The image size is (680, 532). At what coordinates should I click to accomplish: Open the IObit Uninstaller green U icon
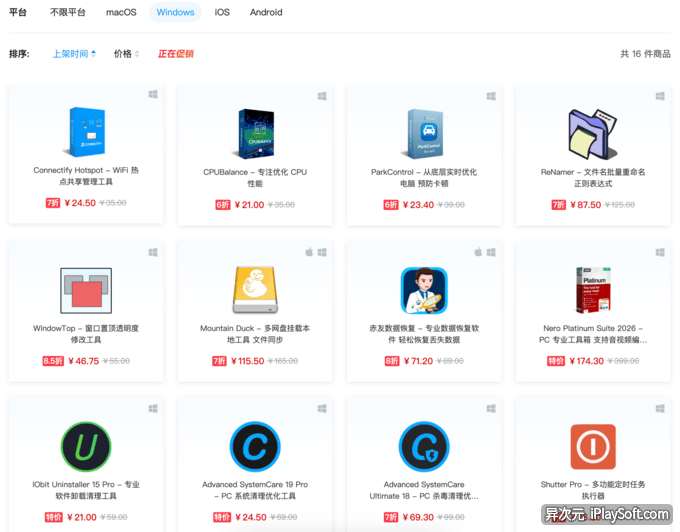tap(86, 447)
